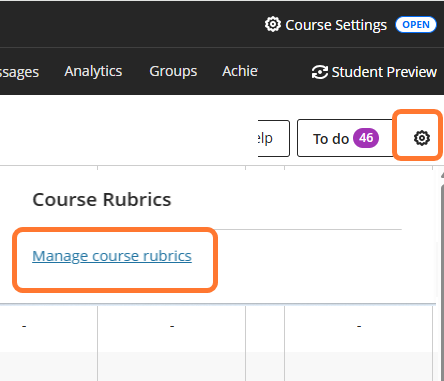444x381 pixels.
Task: Click the Course Settings label
Action: click(336, 25)
